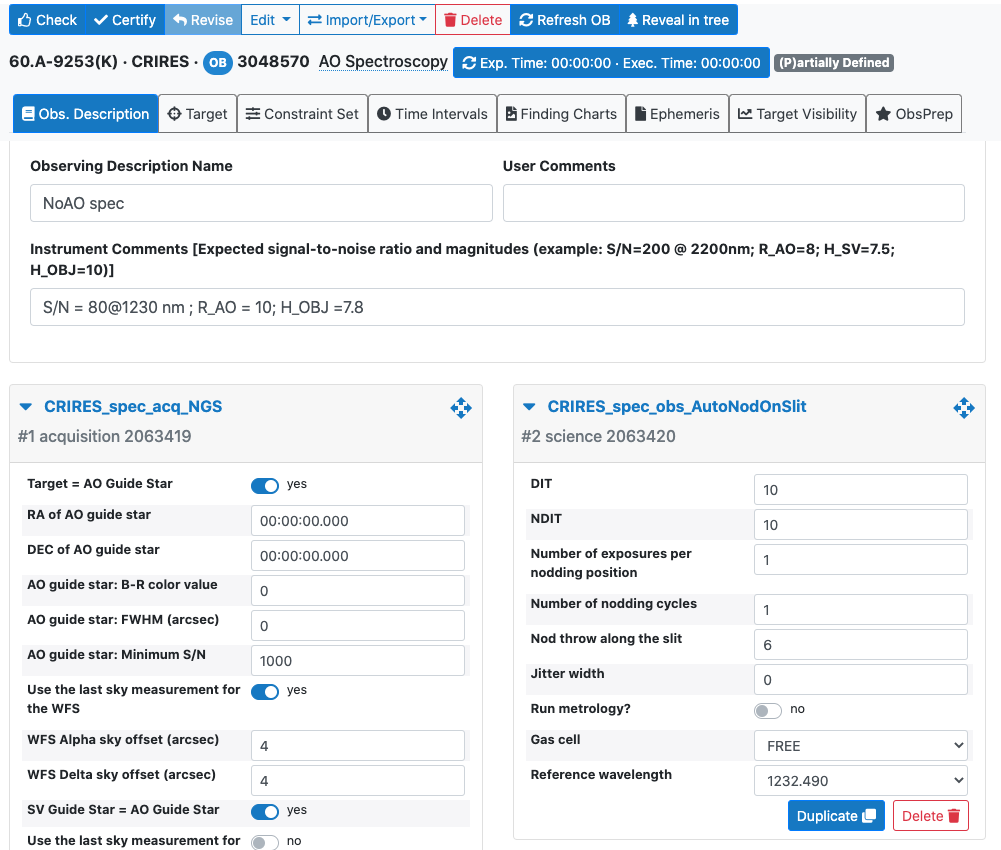Image resolution: width=1001 pixels, height=850 pixels.
Task: Refresh Exp. Time and Exec. Time
Action: [611, 63]
